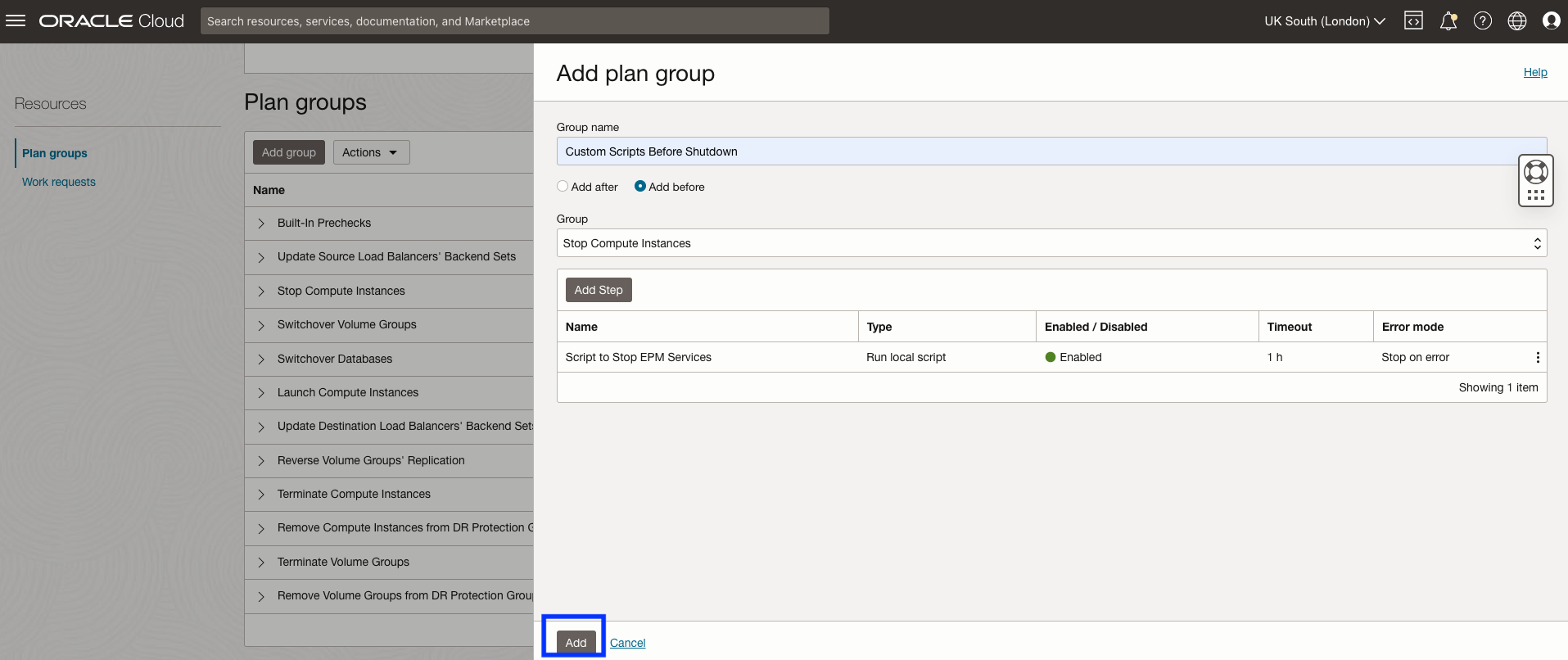Click the Oracle Cloud logo
This screenshot has width=1568, height=660.
click(x=111, y=21)
